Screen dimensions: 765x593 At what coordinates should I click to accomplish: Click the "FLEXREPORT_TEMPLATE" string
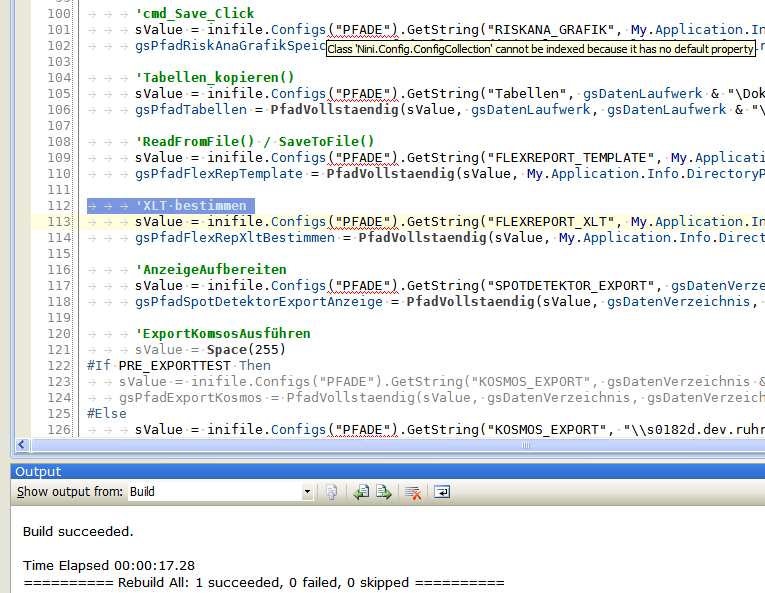(x=572, y=158)
